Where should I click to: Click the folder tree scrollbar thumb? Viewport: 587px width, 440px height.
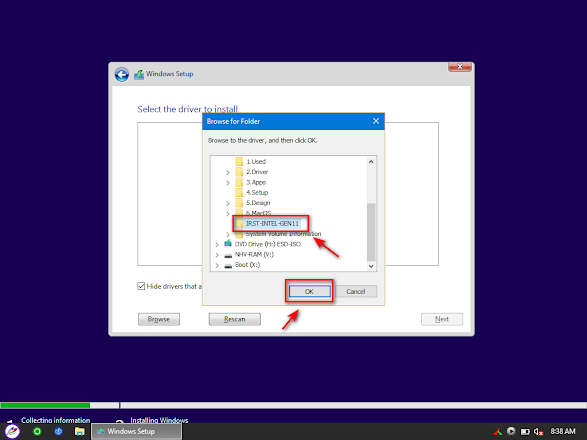pyautogui.click(x=371, y=231)
